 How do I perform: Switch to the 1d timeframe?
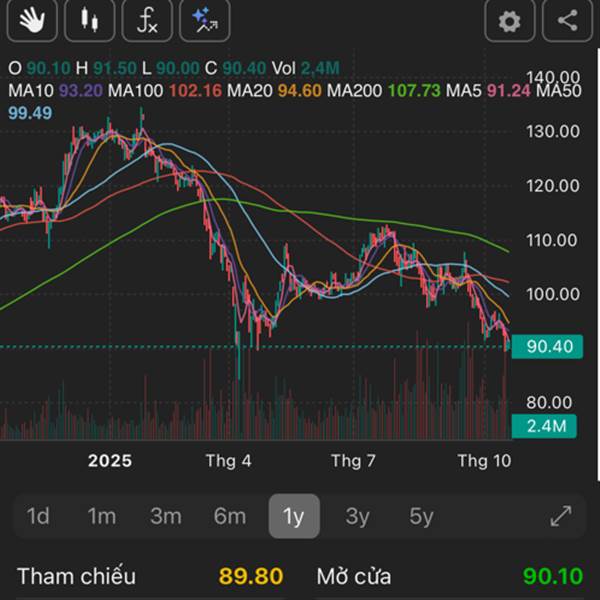[x=38, y=516]
